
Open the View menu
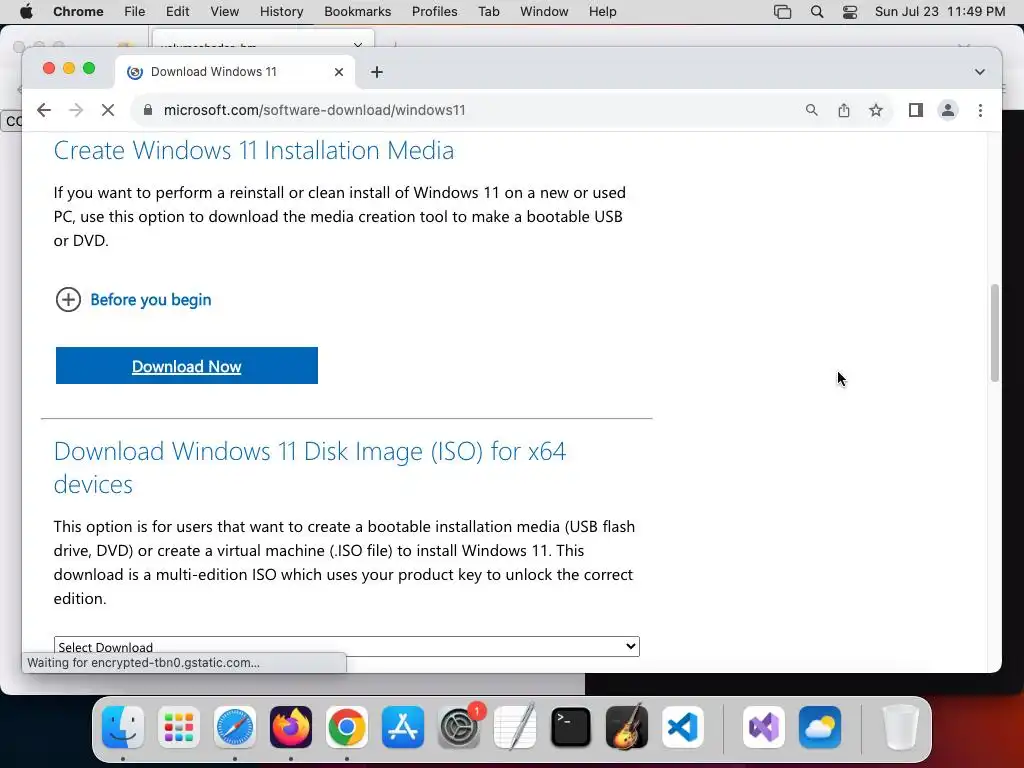point(224,12)
